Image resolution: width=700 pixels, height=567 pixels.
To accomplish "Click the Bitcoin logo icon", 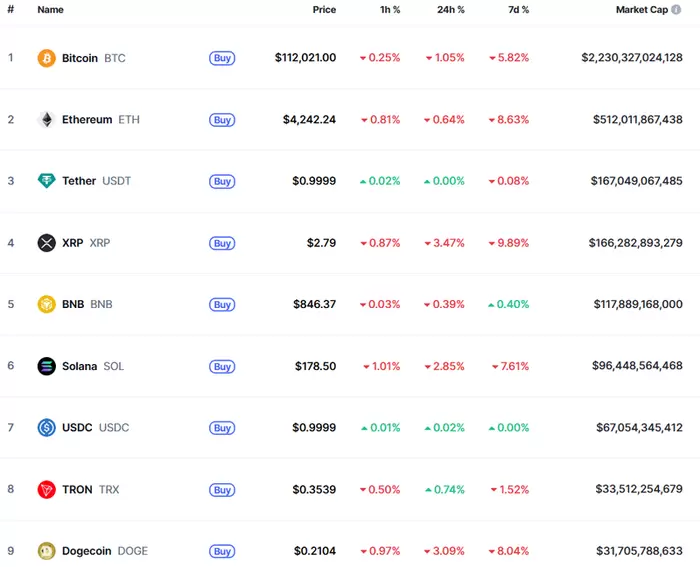I will pos(46,58).
